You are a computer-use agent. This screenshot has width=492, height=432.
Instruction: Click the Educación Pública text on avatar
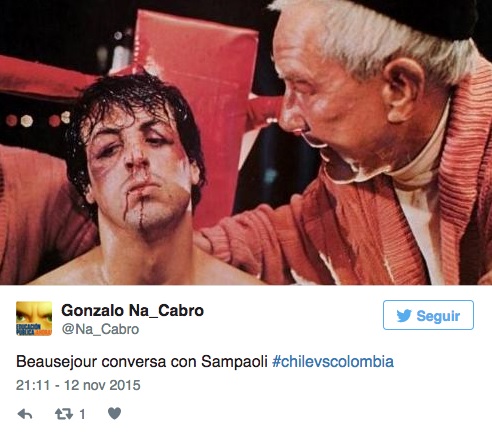29,329
